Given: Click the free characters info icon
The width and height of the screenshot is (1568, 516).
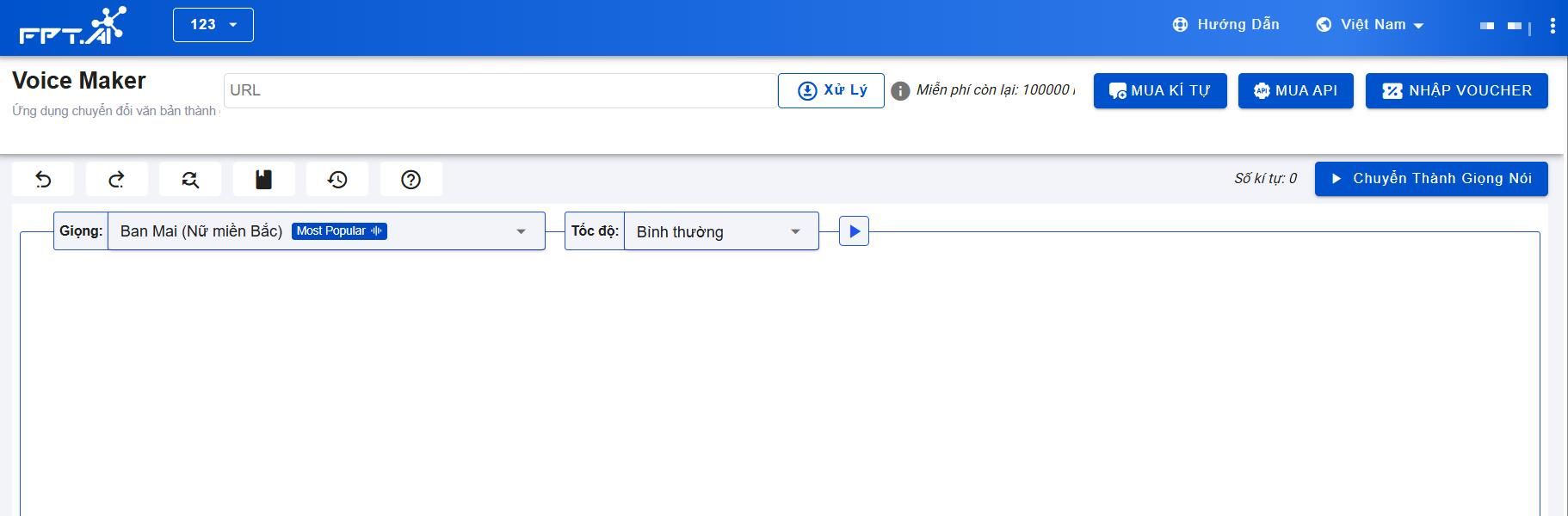Looking at the screenshot, I should point(900,91).
